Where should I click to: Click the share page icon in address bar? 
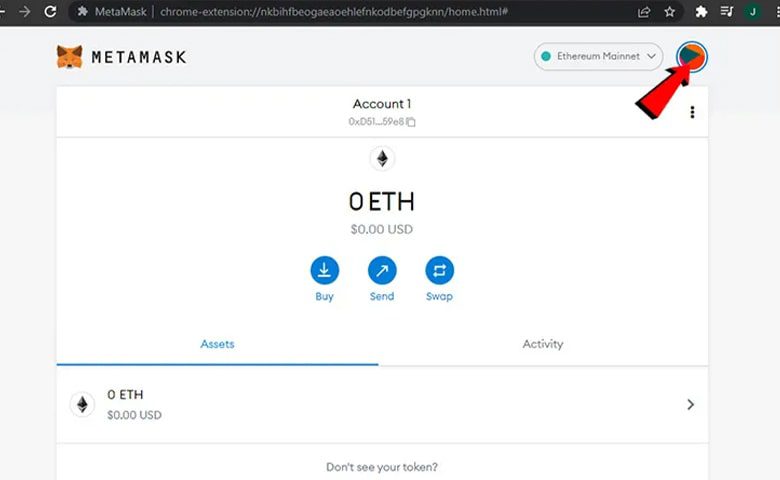(x=644, y=11)
